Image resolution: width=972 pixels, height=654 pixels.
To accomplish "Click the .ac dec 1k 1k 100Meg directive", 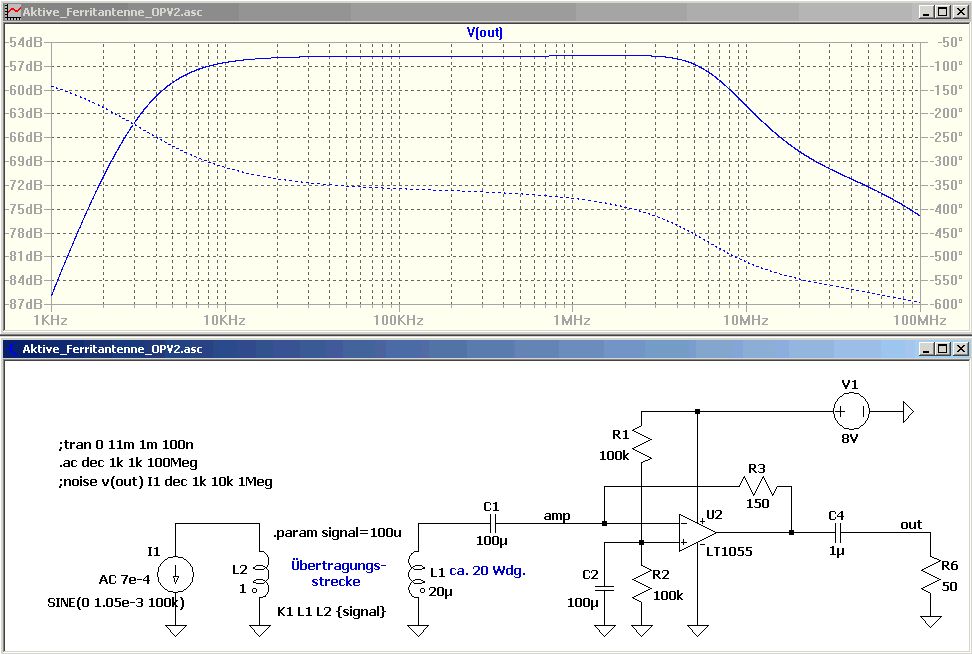I will click(128, 462).
